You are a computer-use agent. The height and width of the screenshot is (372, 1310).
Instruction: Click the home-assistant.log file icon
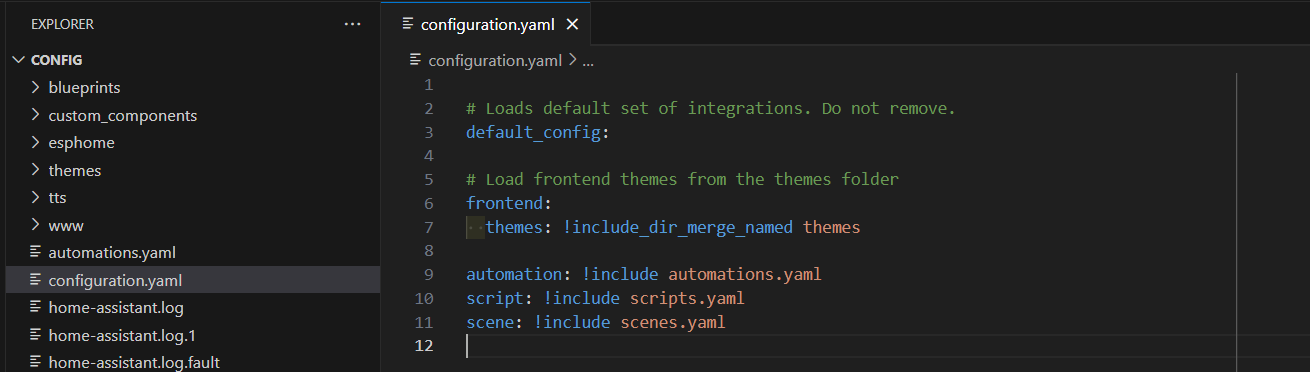click(x=36, y=307)
